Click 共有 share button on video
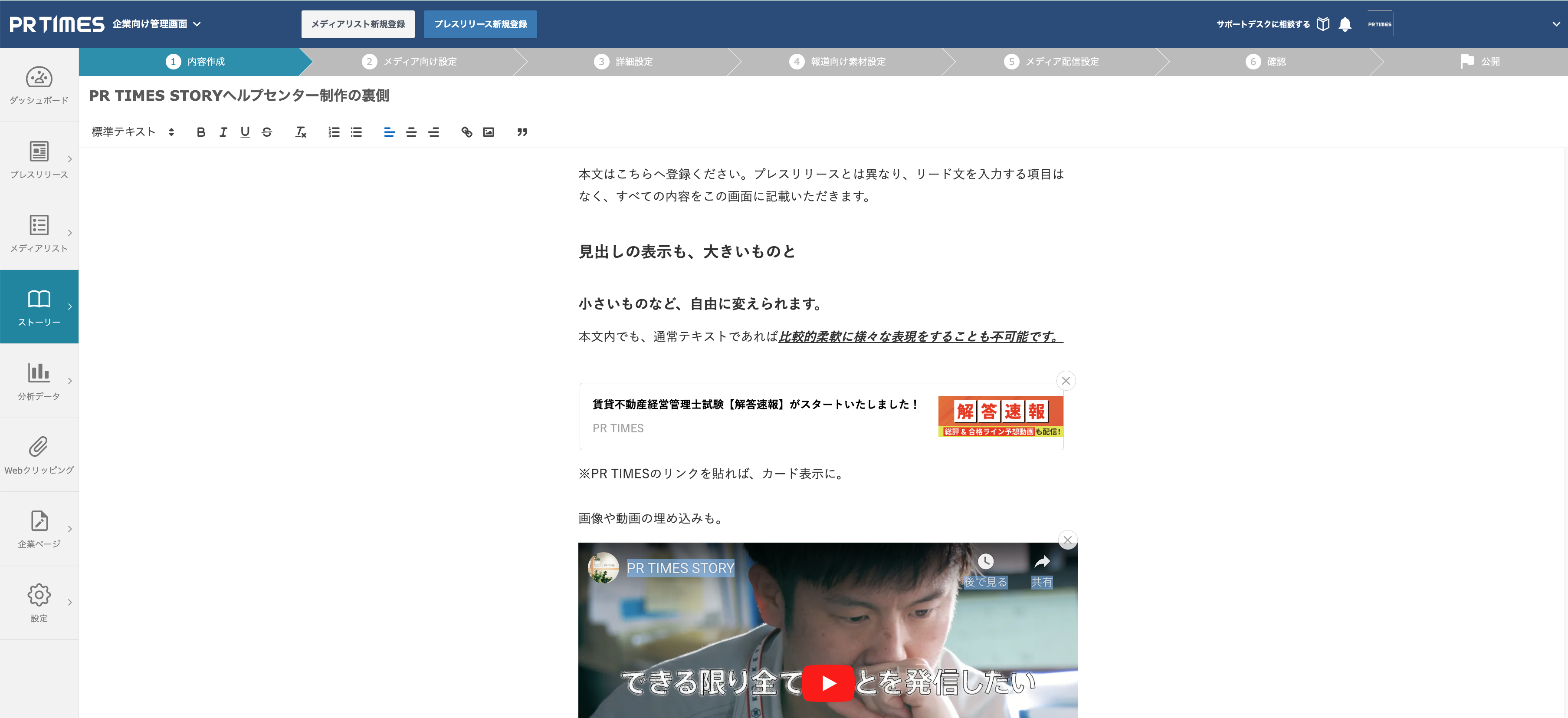The width and height of the screenshot is (1568, 718). [x=1041, y=571]
